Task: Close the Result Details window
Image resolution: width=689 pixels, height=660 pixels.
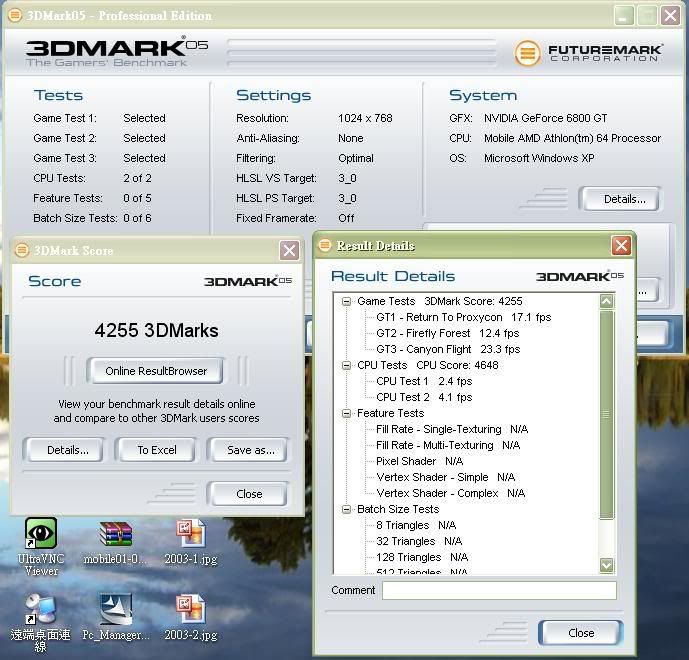Action: 621,245
